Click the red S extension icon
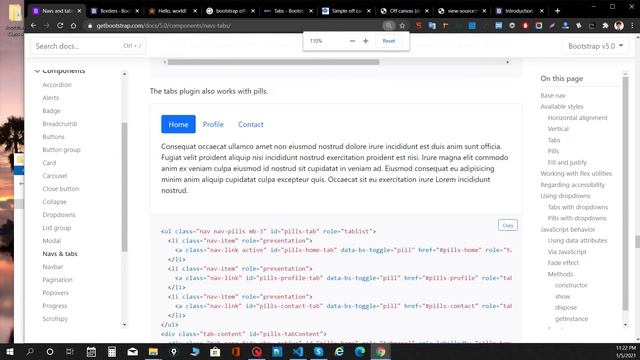640x360 pixels. pos(418,25)
